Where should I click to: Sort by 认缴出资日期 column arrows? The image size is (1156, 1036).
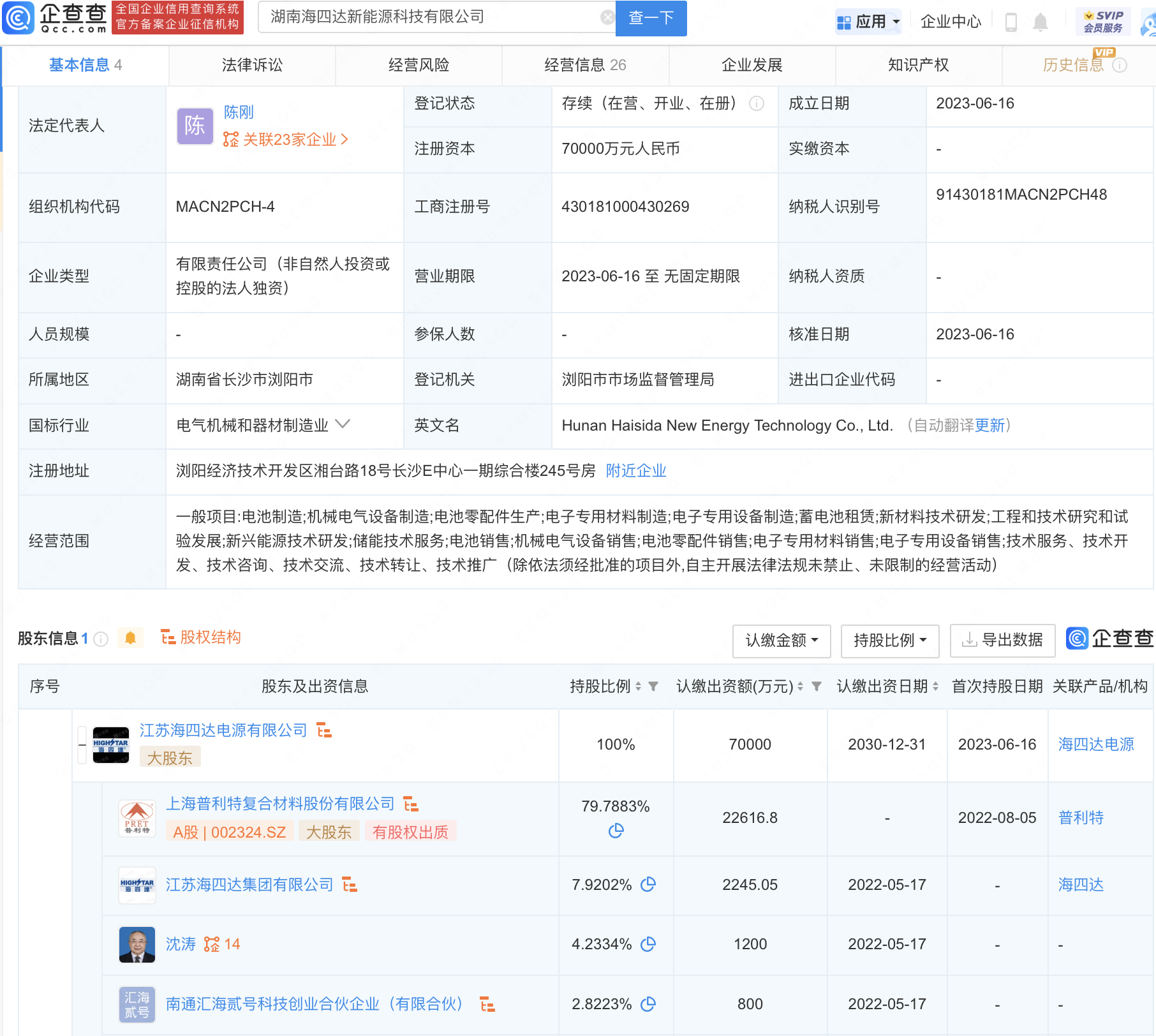coord(935,686)
